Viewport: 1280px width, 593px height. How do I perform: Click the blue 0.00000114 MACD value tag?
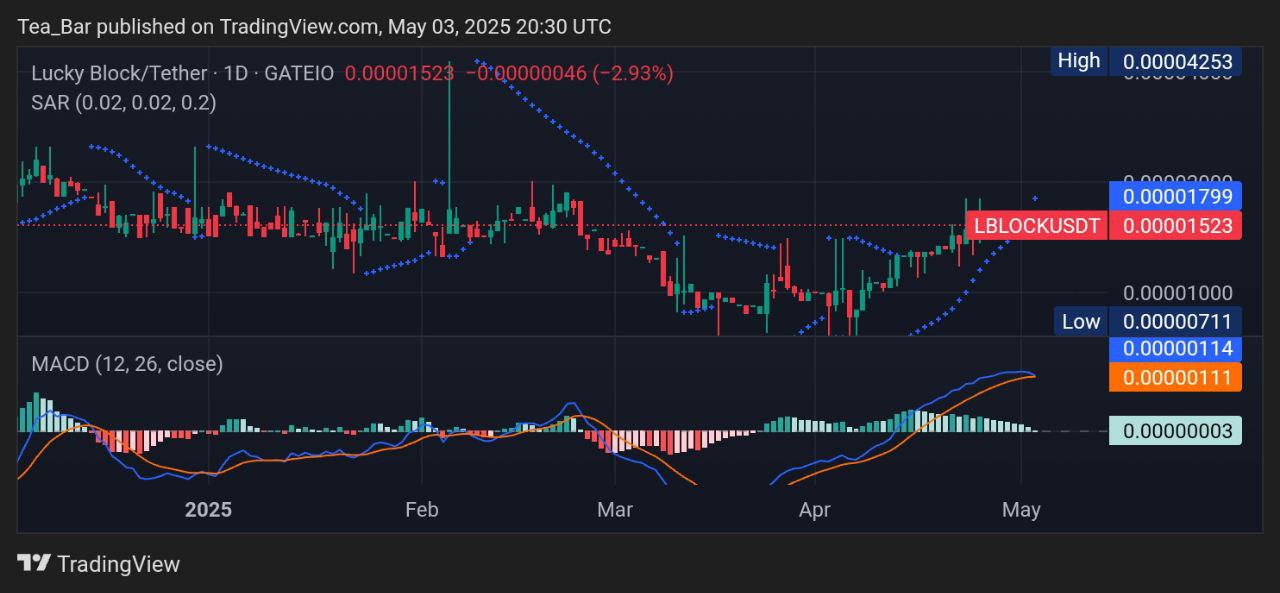(x=1177, y=349)
